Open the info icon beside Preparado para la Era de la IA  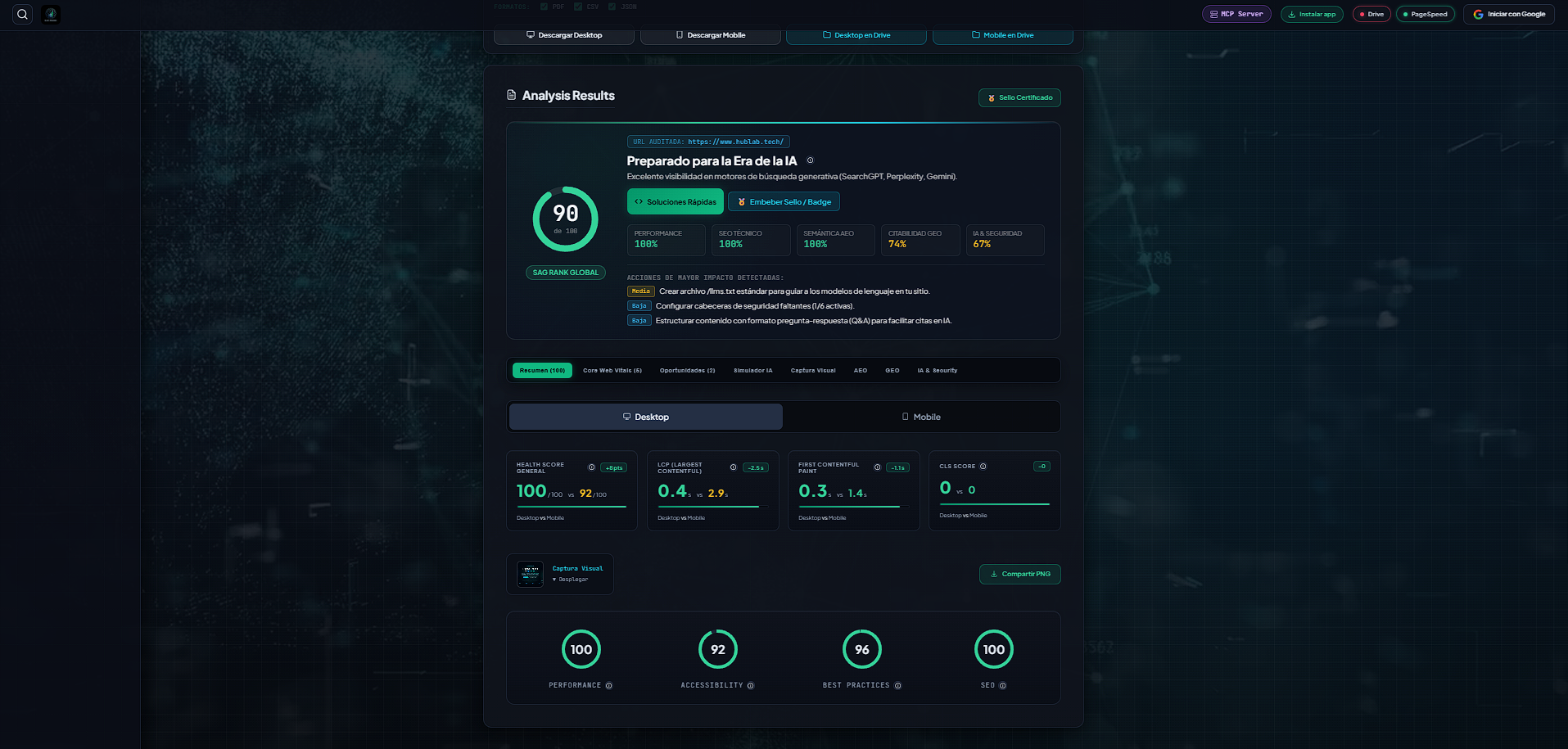(810, 160)
